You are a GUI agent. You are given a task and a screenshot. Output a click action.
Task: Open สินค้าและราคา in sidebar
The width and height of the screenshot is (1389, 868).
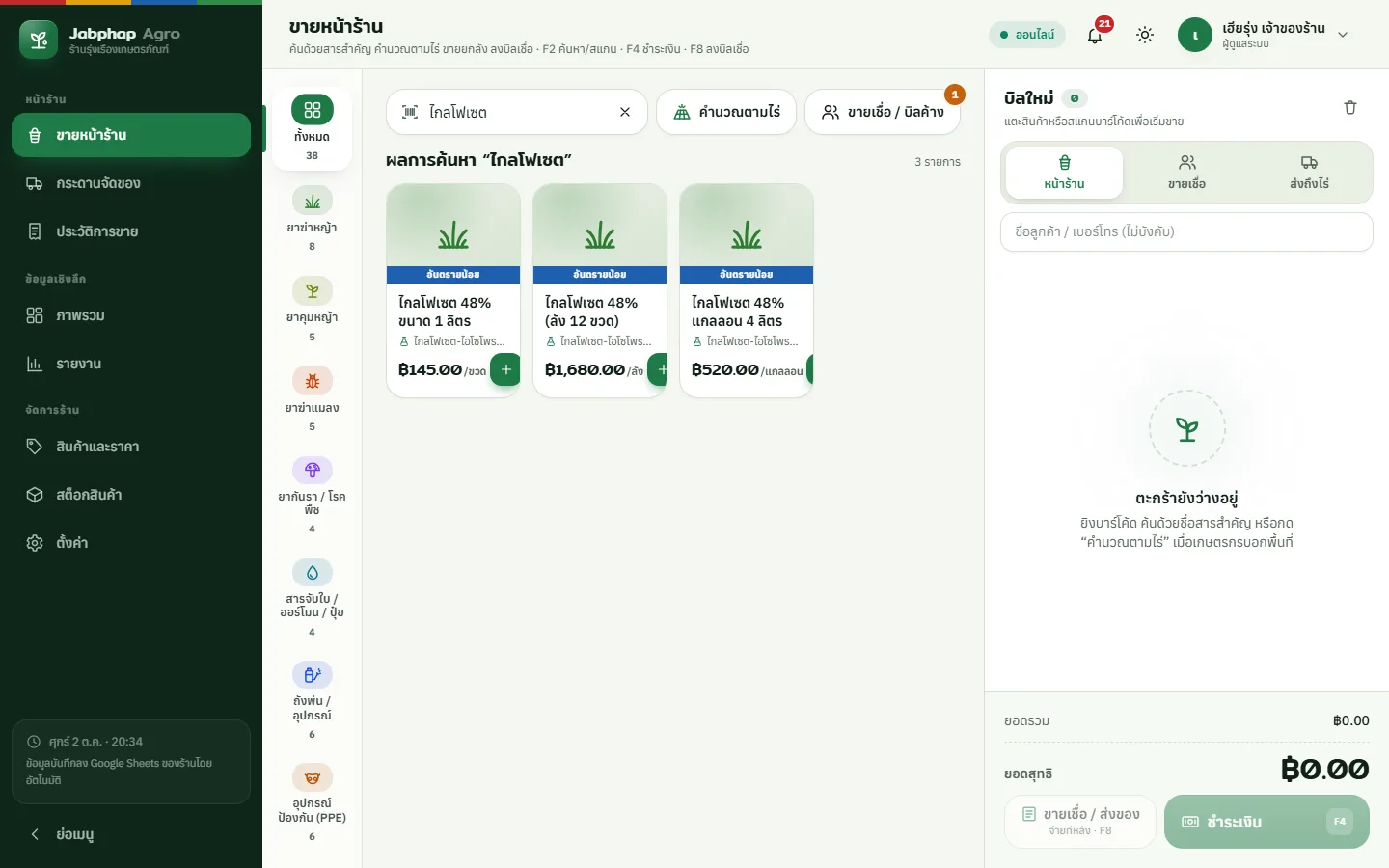131,447
